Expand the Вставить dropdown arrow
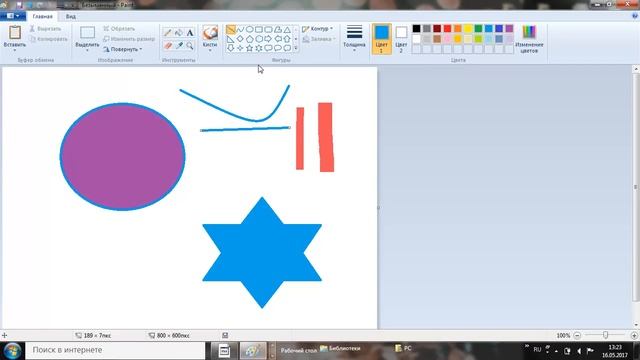Screen dimensions: 640x360 [15, 50]
